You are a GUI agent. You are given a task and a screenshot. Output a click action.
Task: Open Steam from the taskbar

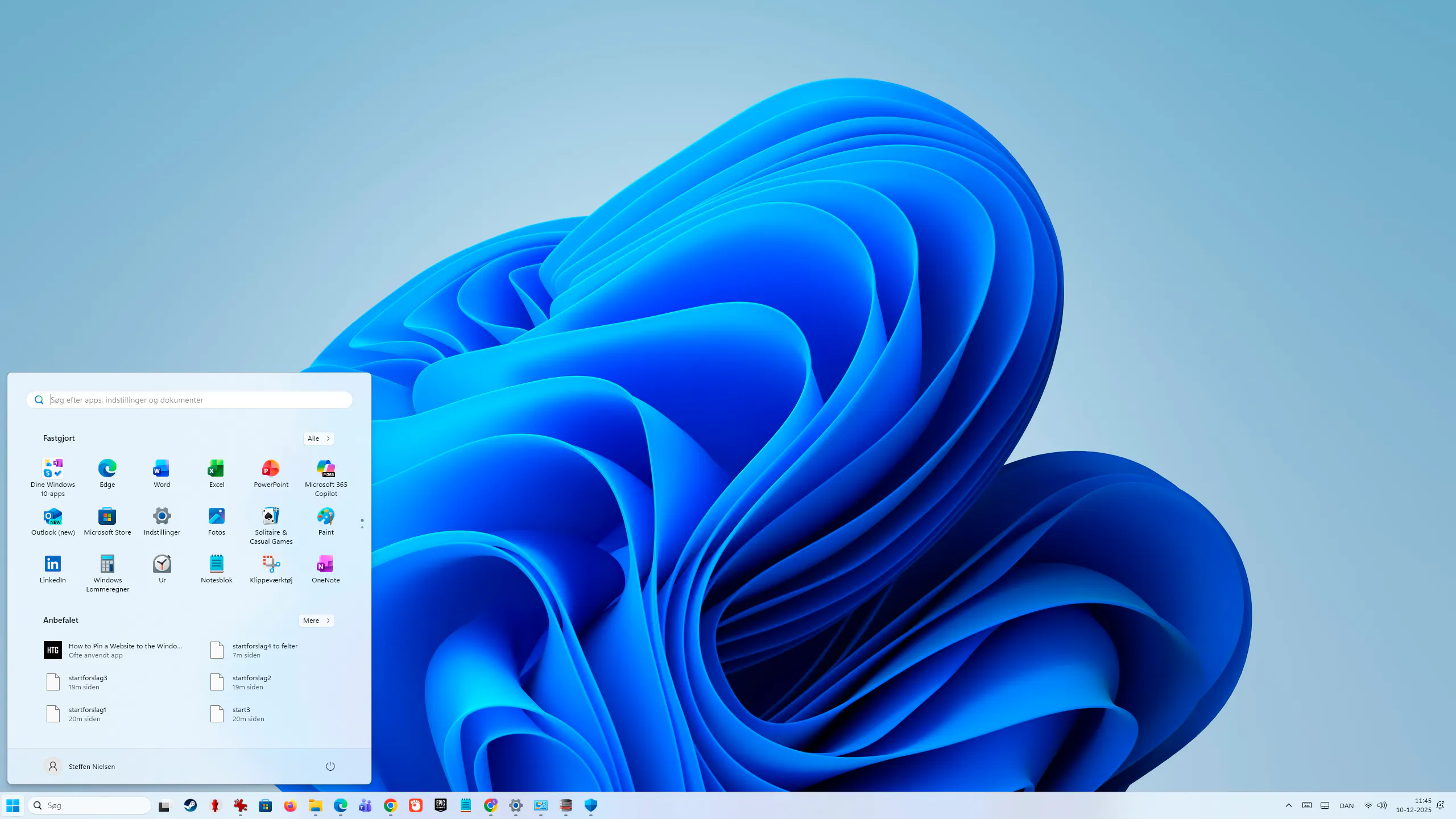point(190,805)
